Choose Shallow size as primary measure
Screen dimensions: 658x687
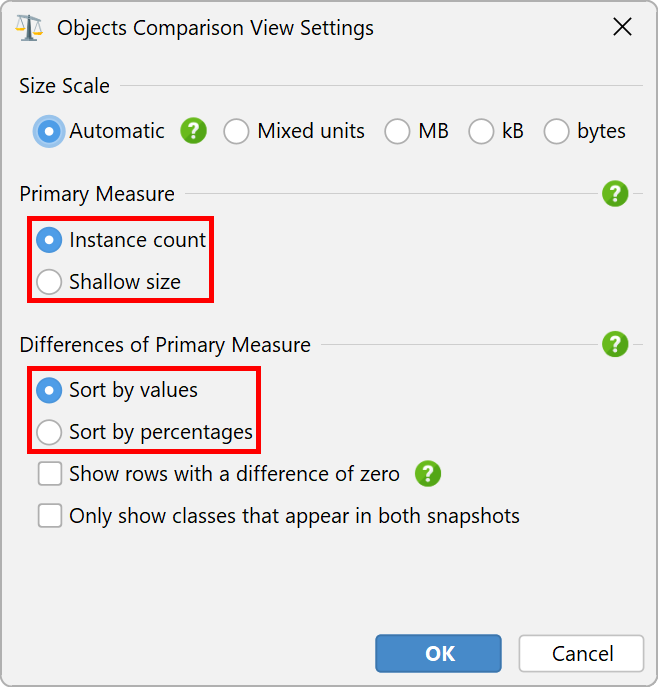pyautogui.click(x=108, y=281)
